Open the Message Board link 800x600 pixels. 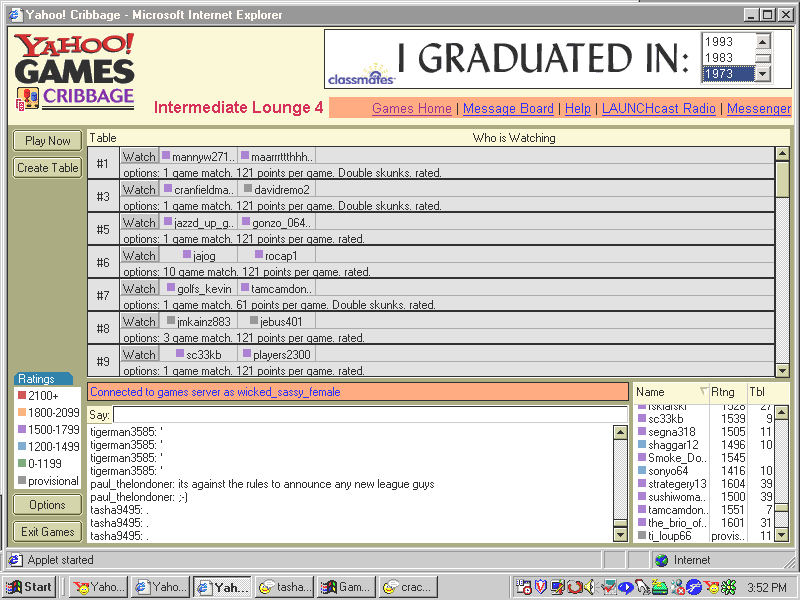(508, 108)
